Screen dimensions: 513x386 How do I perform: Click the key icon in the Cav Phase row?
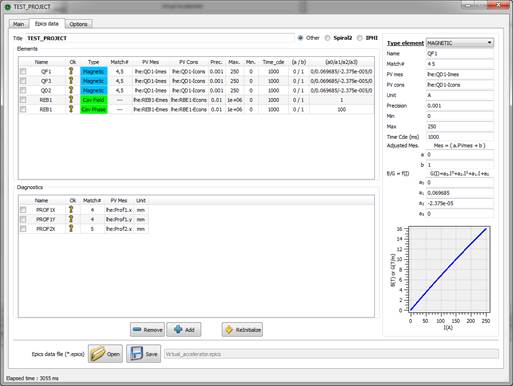point(71,109)
